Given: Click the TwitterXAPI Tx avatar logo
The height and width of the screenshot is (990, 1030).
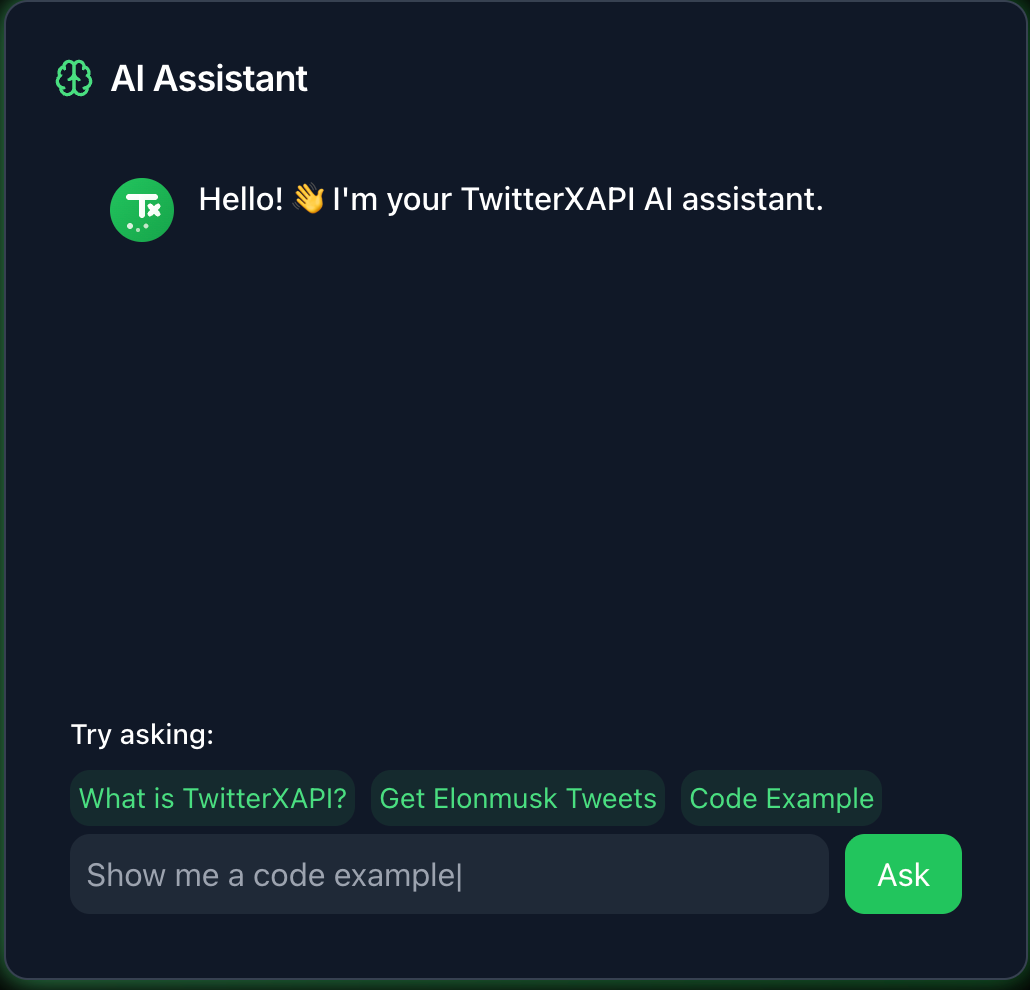Looking at the screenshot, I should (142, 210).
